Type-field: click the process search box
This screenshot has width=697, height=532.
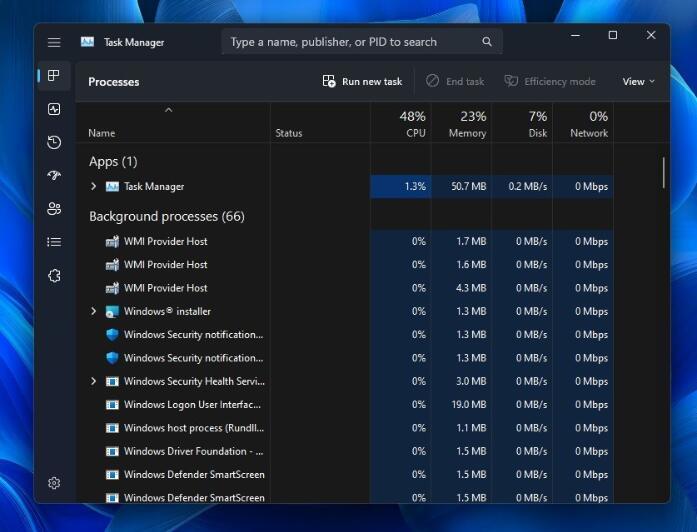pos(362,42)
